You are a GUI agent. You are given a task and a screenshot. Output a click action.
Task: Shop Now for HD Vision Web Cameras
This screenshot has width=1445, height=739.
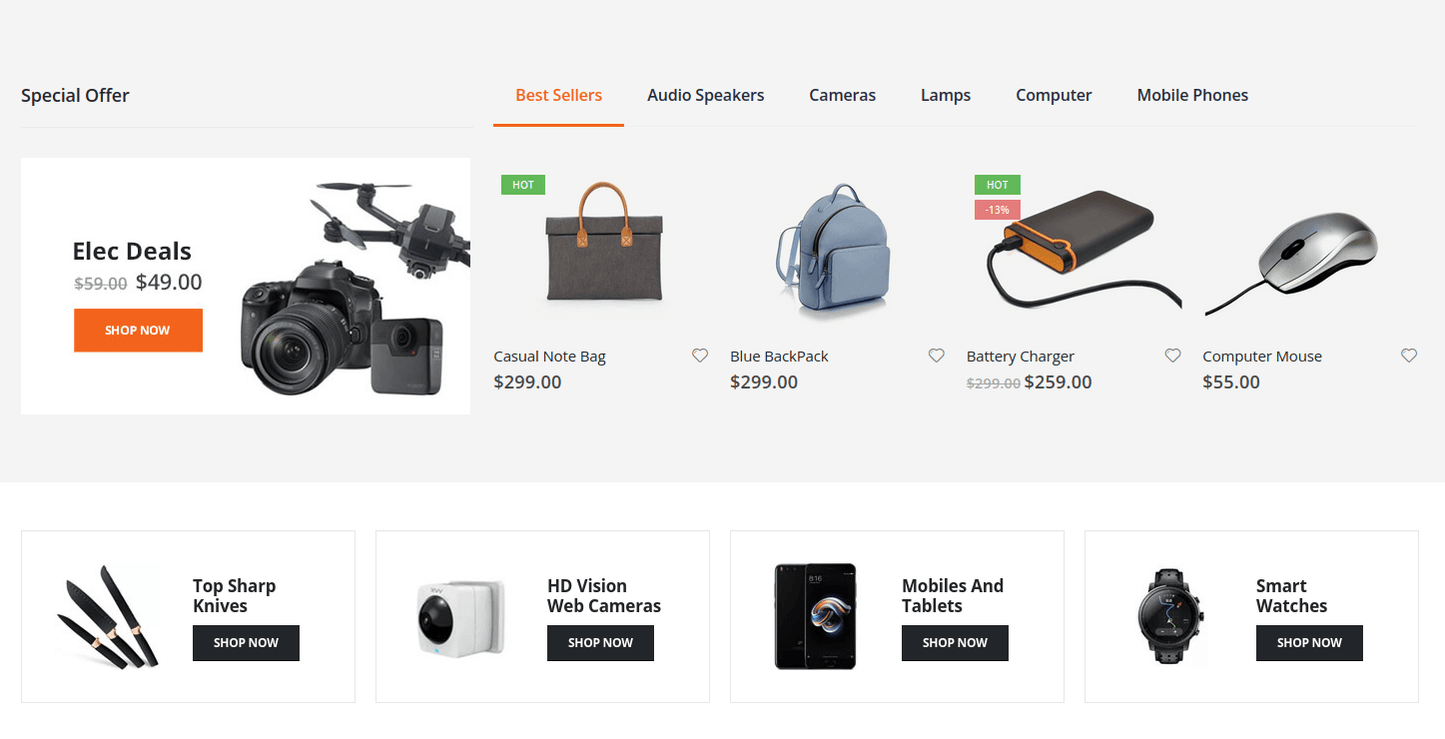[600, 643]
